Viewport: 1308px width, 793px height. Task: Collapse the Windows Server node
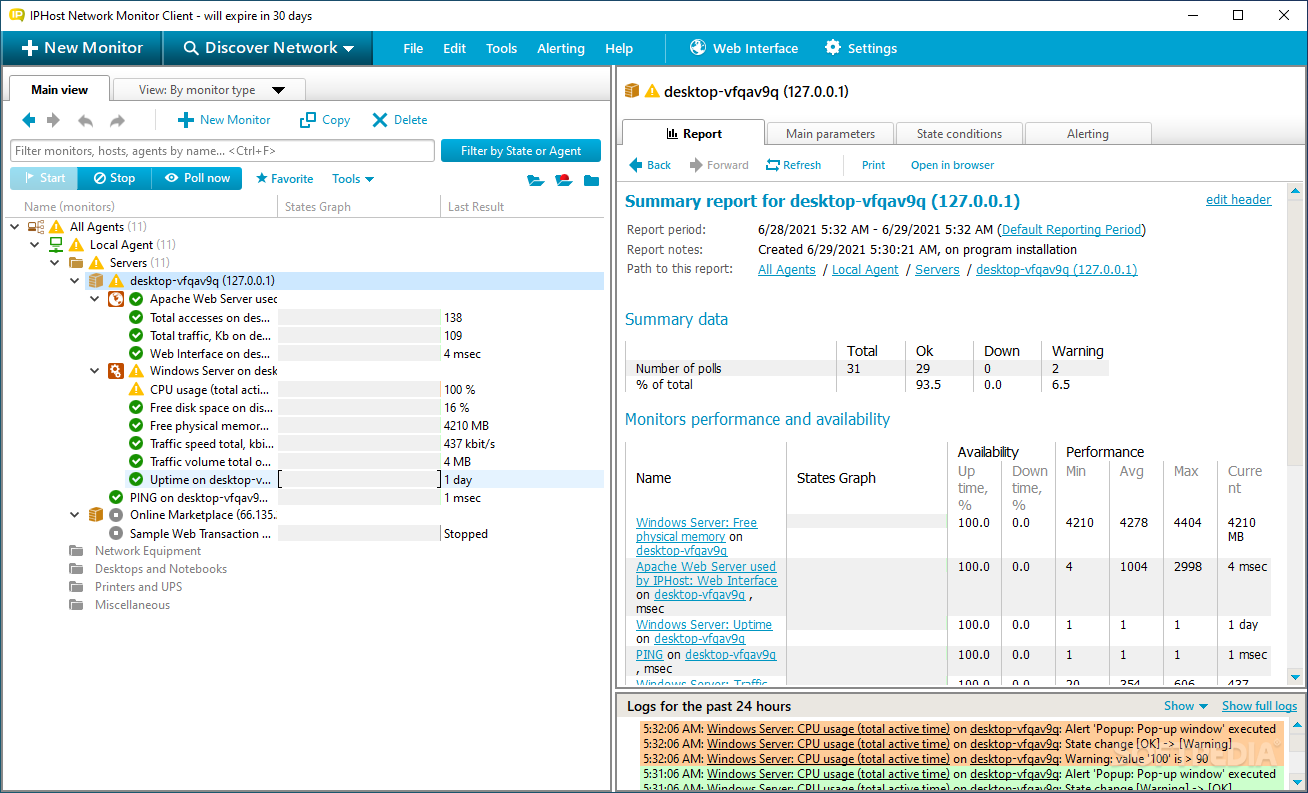[96, 371]
